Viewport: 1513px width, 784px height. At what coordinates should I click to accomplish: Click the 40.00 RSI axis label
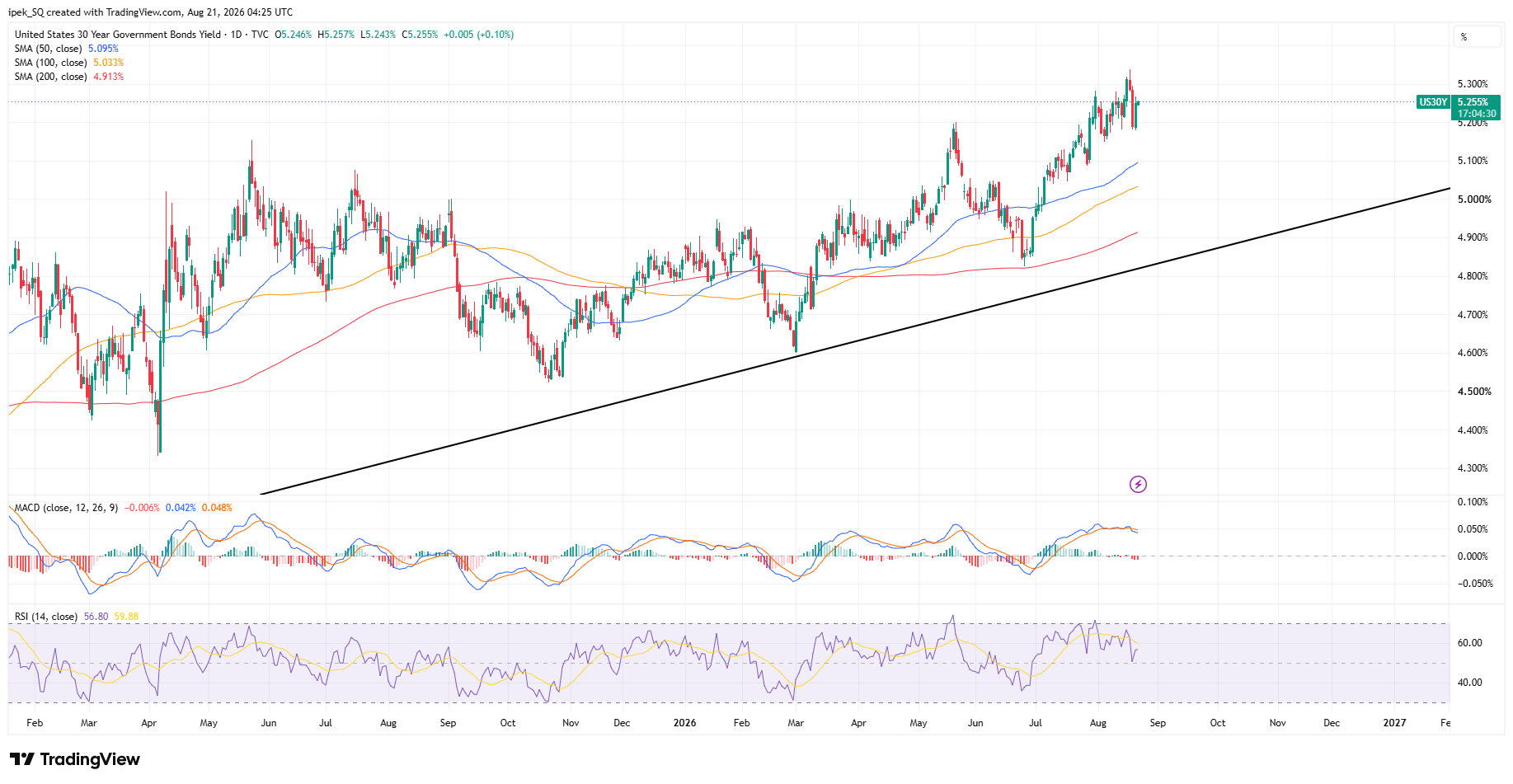pos(1470,683)
